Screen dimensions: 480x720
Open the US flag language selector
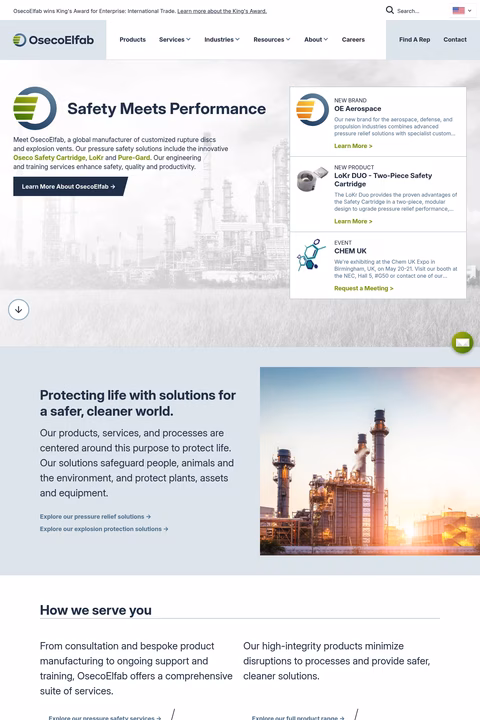[462, 10]
